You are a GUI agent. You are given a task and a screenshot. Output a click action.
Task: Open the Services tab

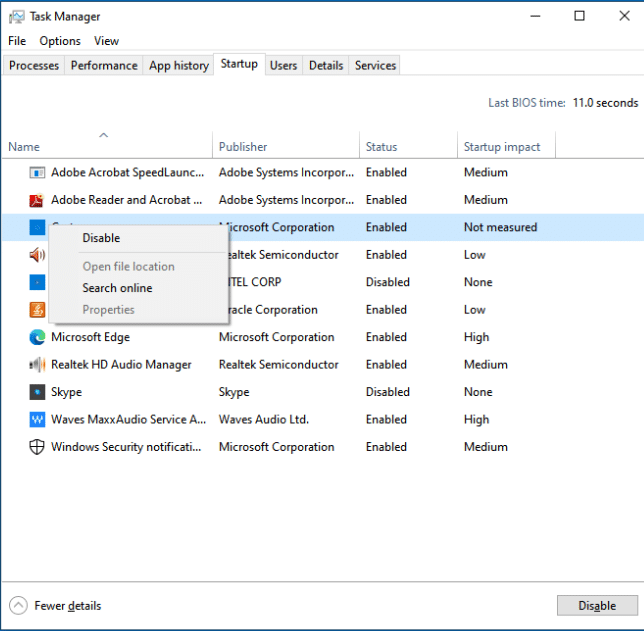[375, 66]
